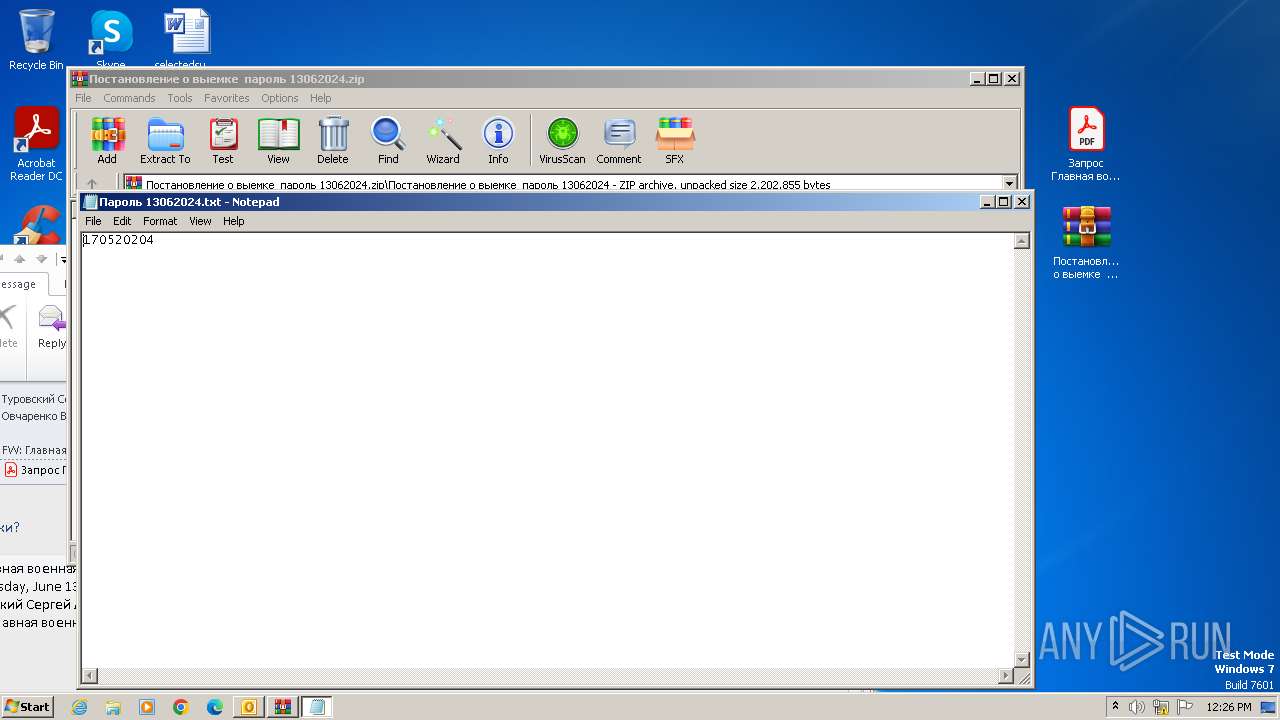This screenshot has width=1280, height=720.
Task: Open Windows Media Player from taskbar
Action: point(147,707)
